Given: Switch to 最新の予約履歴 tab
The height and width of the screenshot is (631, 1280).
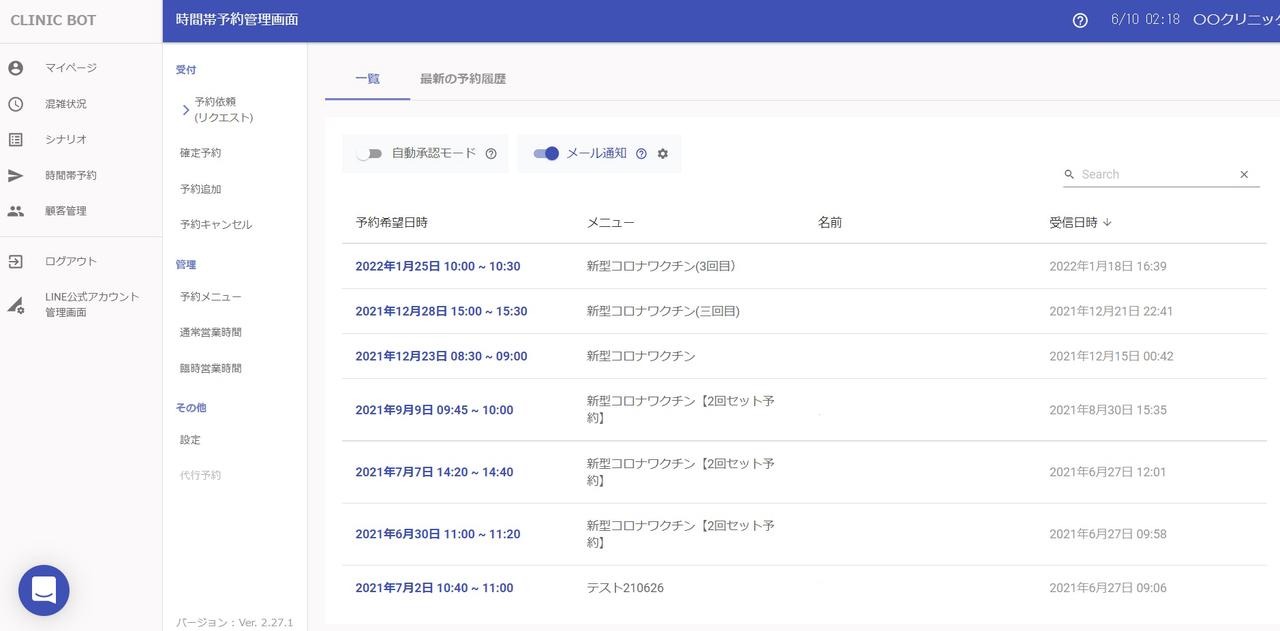Looking at the screenshot, I should point(463,79).
